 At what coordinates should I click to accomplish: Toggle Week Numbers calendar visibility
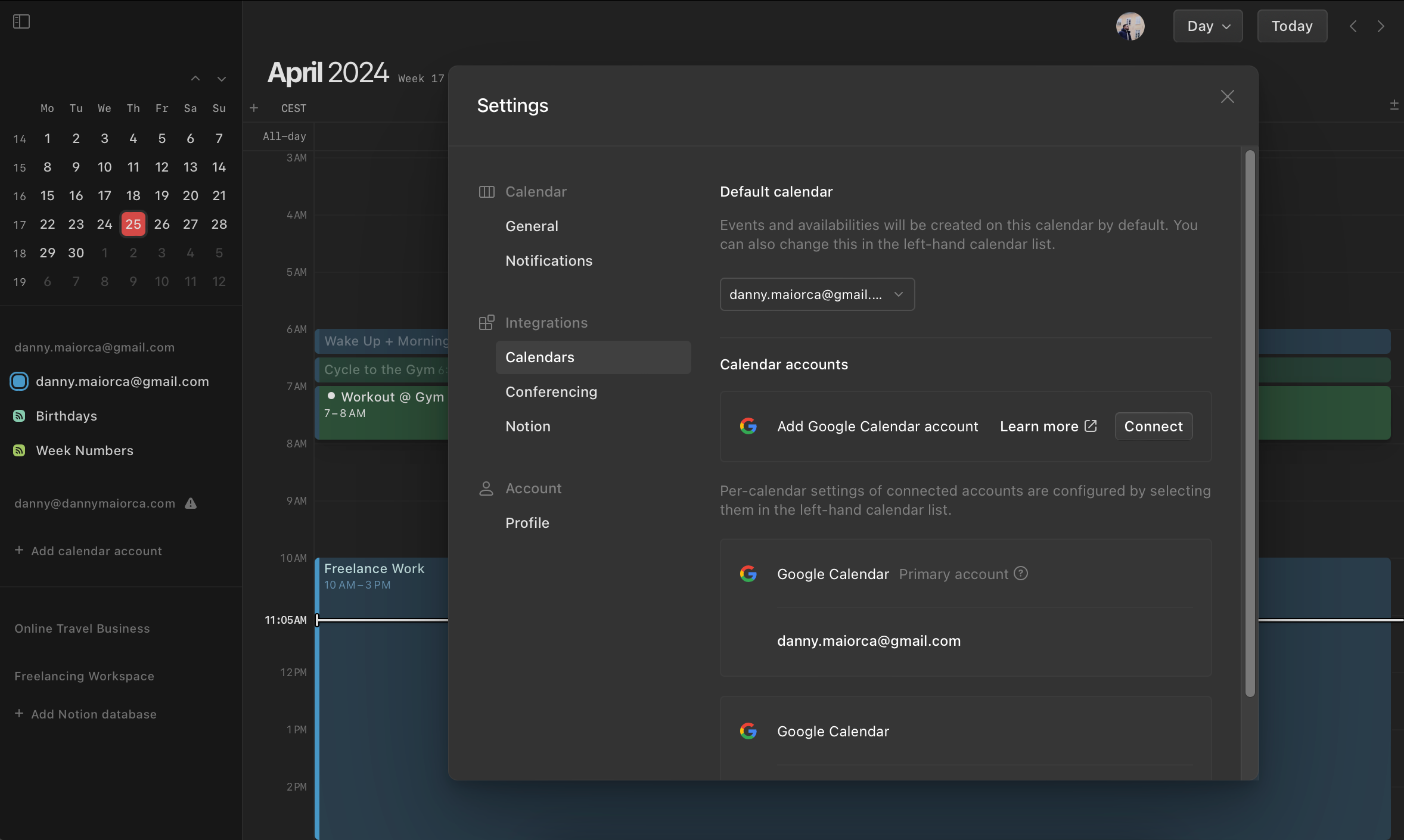pyautogui.click(x=19, y=450)
